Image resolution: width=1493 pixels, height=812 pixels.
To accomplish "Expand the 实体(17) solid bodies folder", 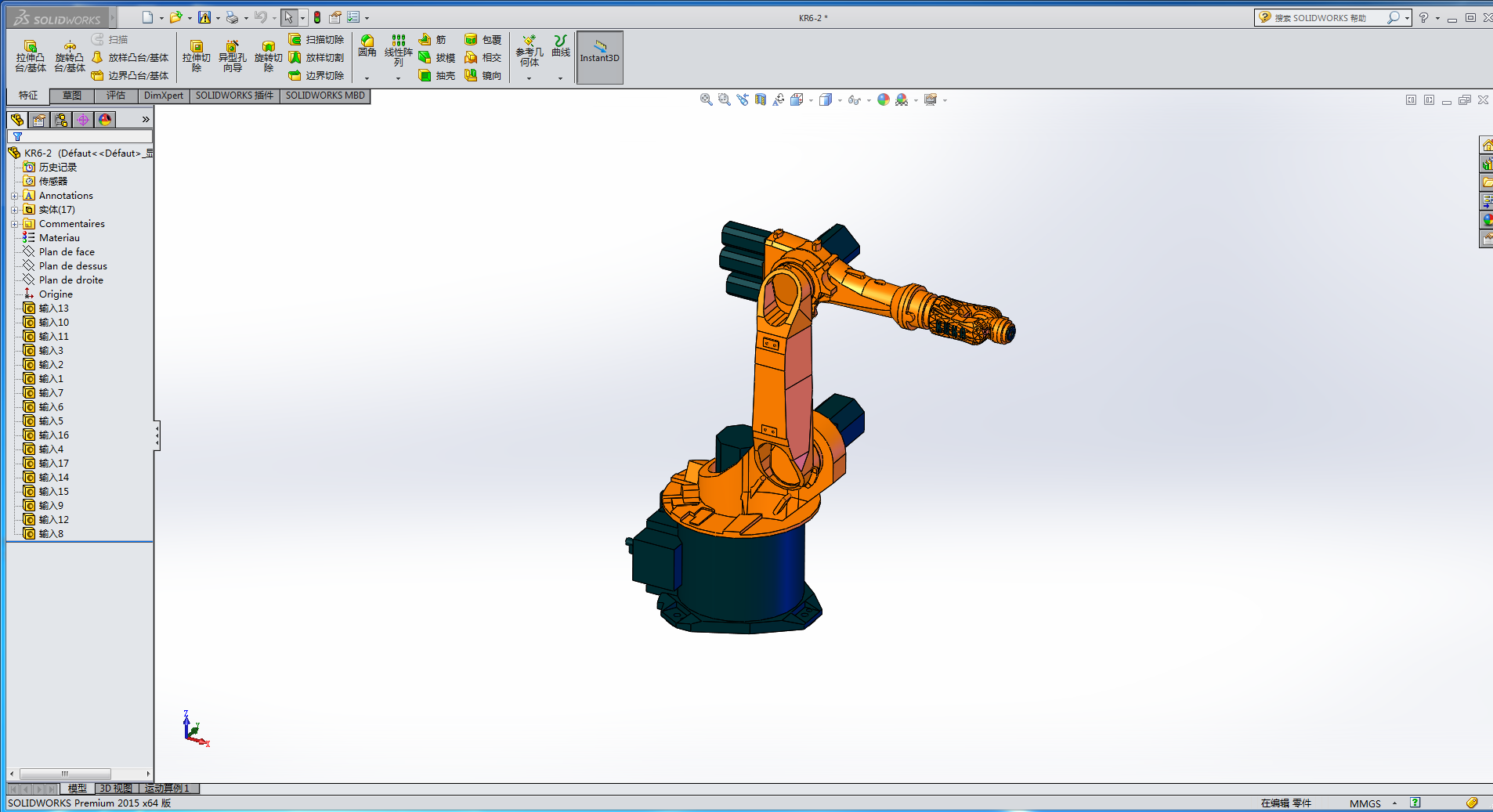I will (14, 210).
